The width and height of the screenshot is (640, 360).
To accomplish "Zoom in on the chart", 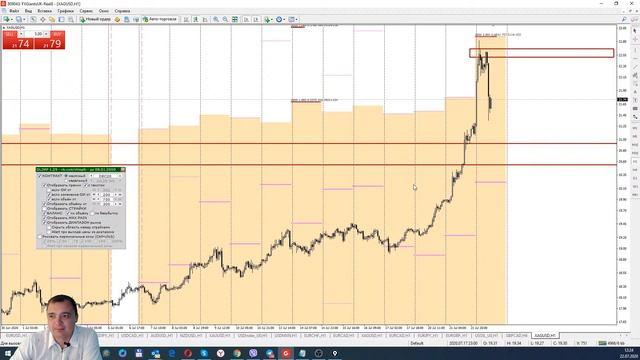I will point(216,19).
